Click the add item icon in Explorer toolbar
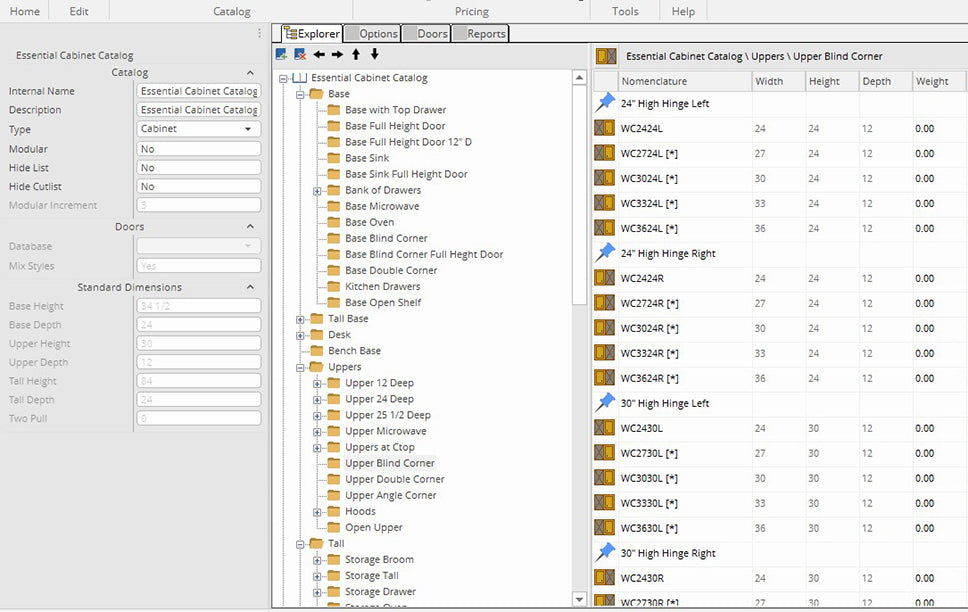The width and height of the screenshot is (968, 612). (x=282, y=54)
